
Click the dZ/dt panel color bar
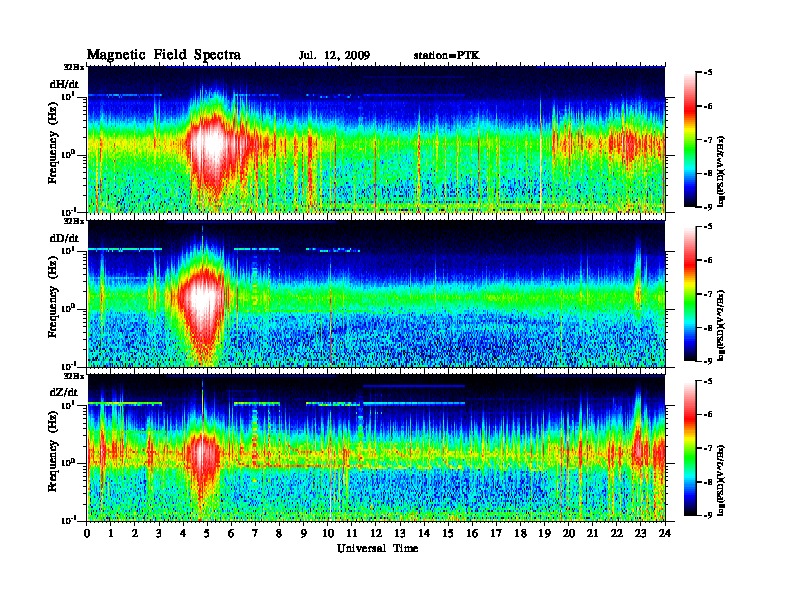pyautogui.click(x=690, y=448)
